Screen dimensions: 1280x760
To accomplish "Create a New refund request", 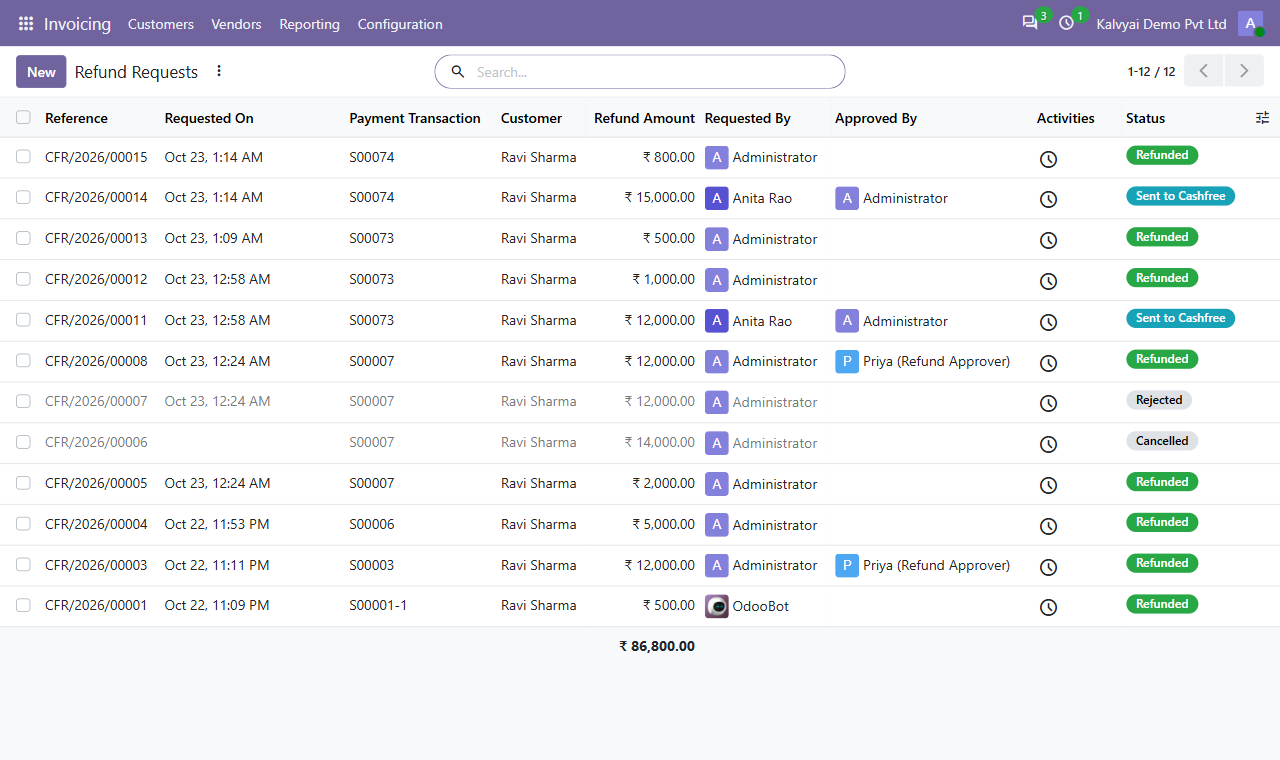I will 41,71.
